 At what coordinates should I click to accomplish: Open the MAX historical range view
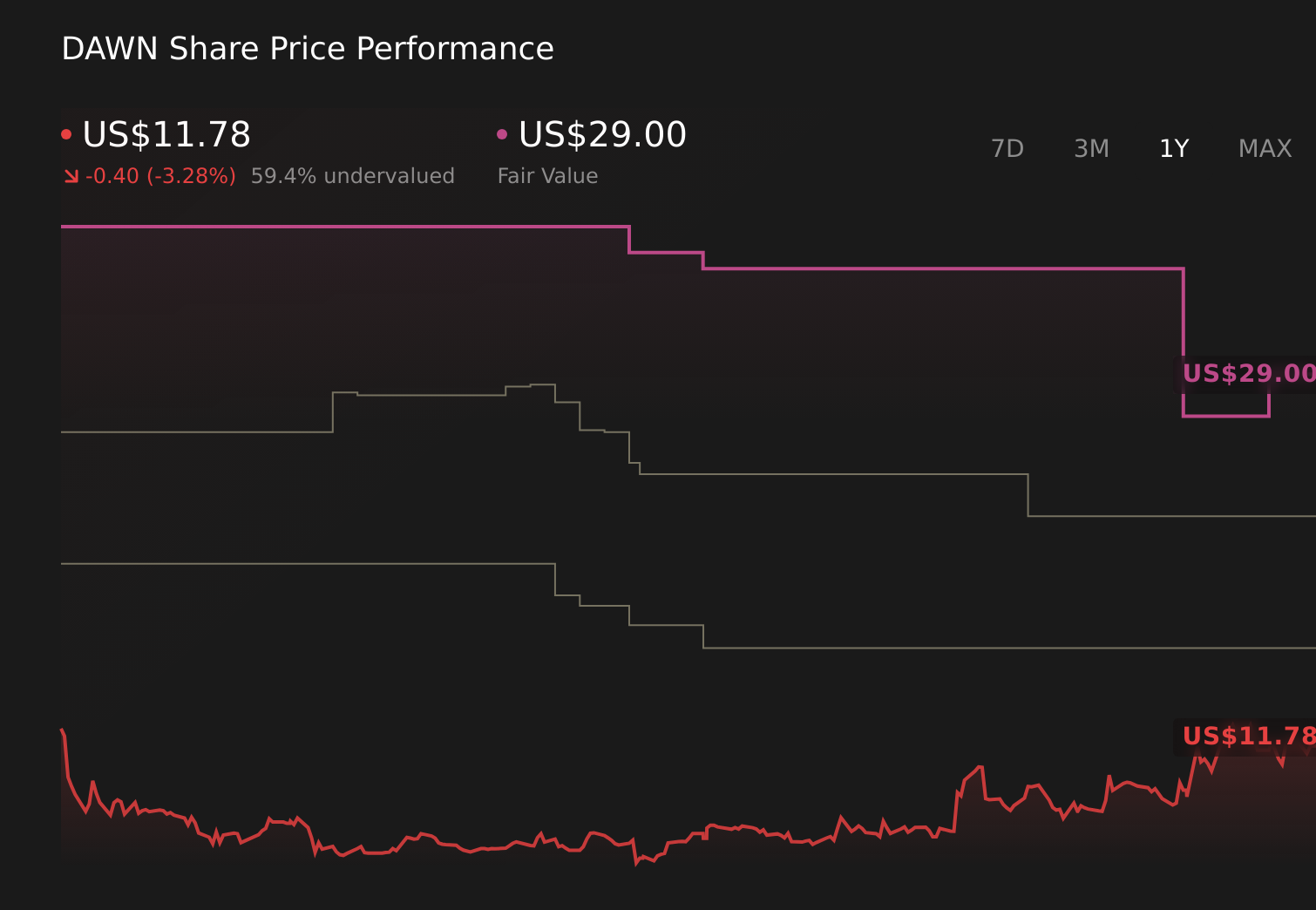tap(1264, 148)
